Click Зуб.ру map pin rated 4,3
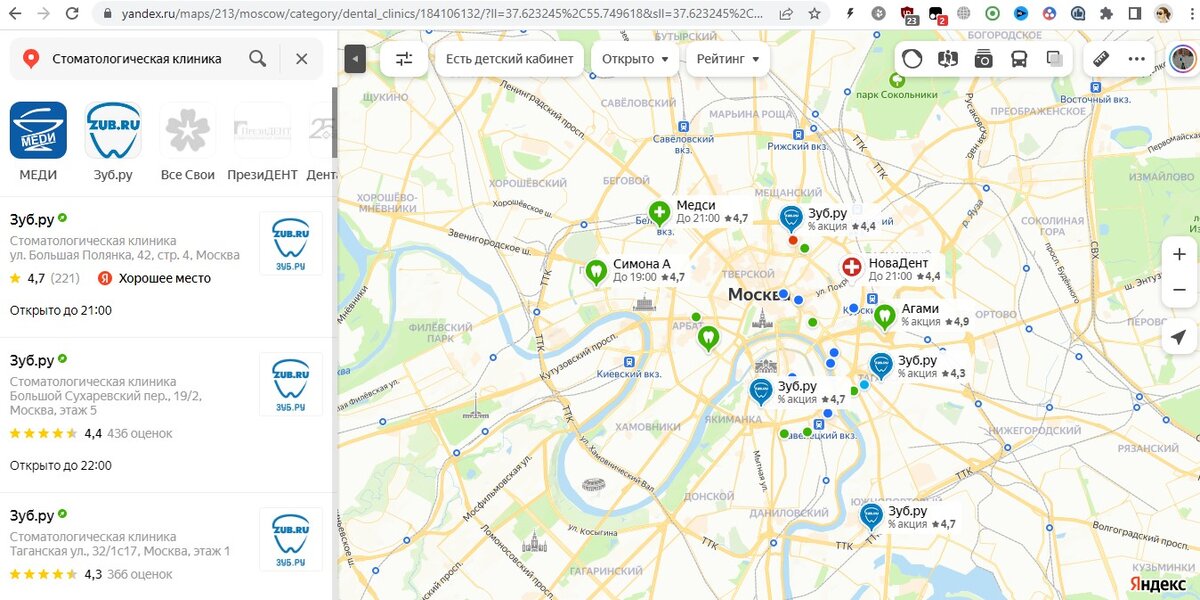The image size is (1200, 600). click(x=881, y=365)
